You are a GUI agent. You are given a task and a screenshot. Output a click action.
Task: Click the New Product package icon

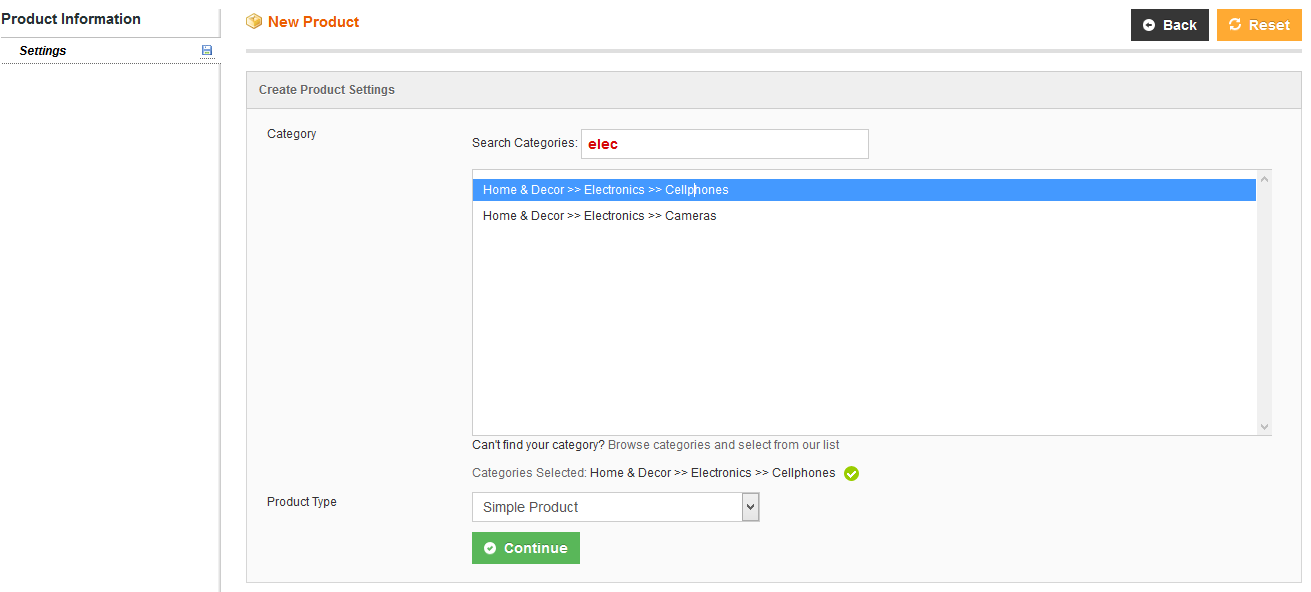click(253, 20)
